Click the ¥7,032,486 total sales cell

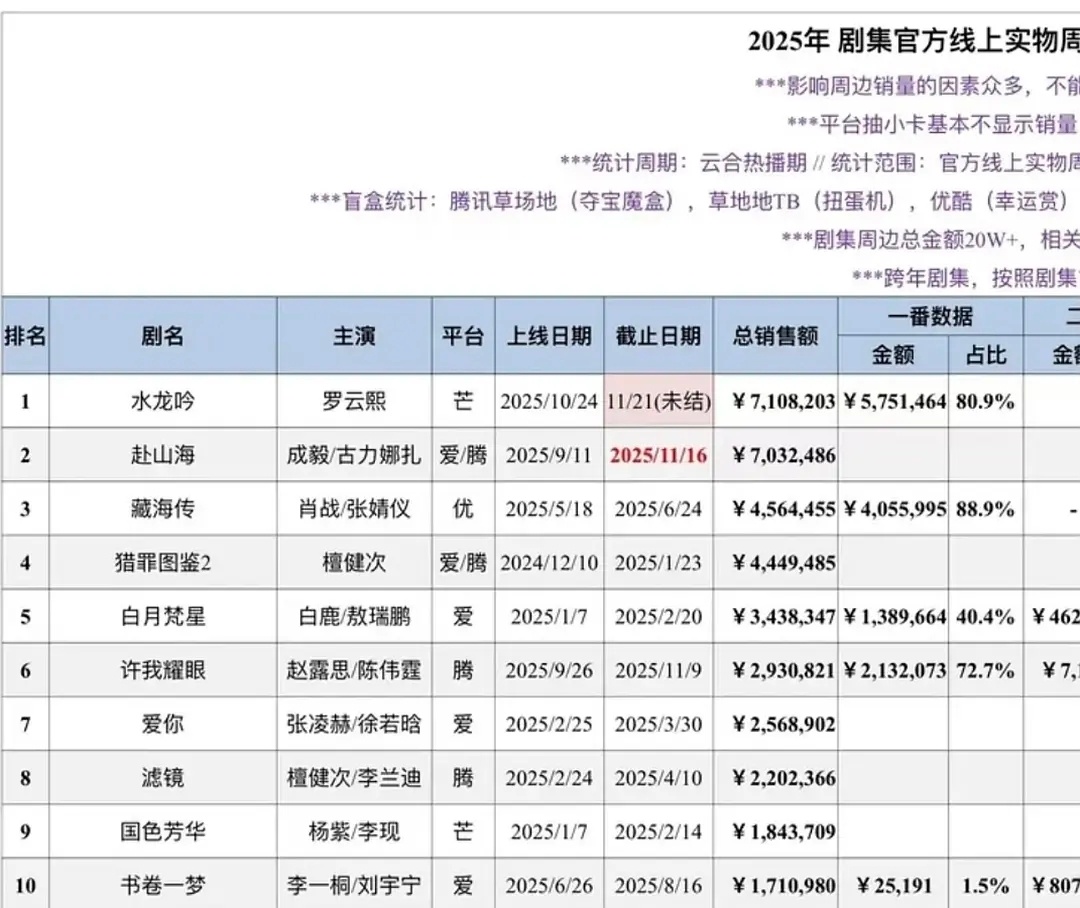[776, 455]
